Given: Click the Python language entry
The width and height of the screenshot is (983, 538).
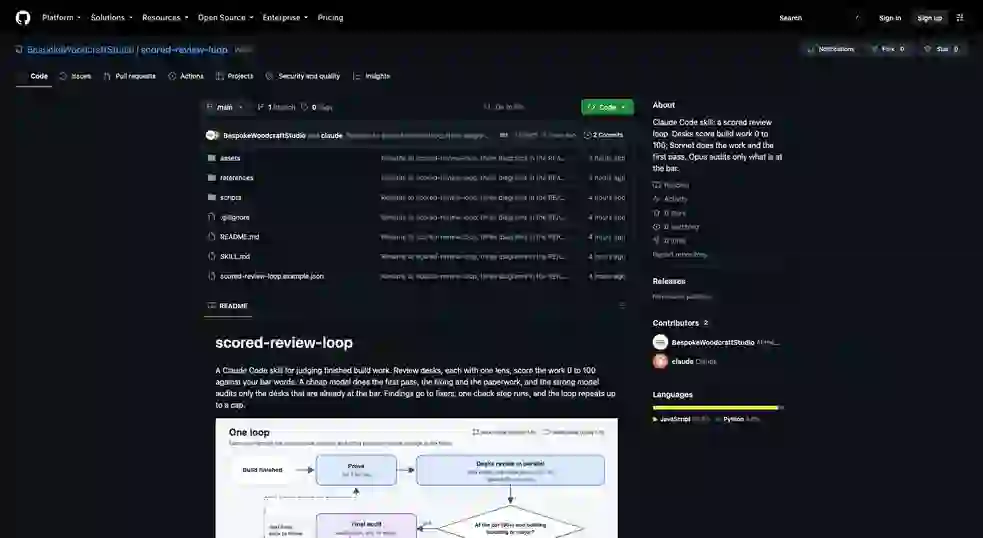Looking at the screenshot, I should [x=737, y=419].
